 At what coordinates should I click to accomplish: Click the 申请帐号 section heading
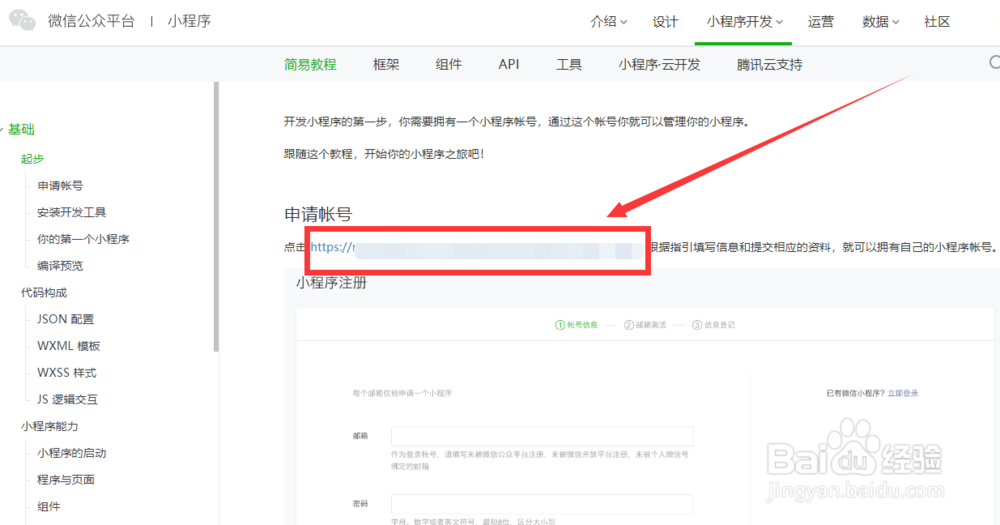coord(318,214)
